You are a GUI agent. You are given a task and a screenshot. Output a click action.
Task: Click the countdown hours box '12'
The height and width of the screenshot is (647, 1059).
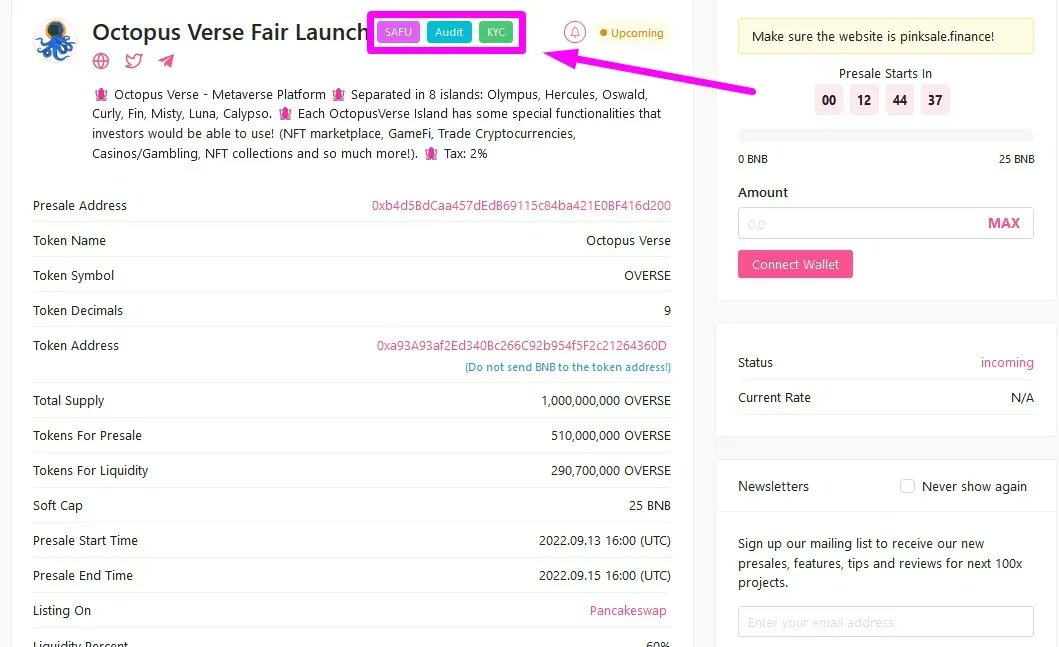click(864, 100)
